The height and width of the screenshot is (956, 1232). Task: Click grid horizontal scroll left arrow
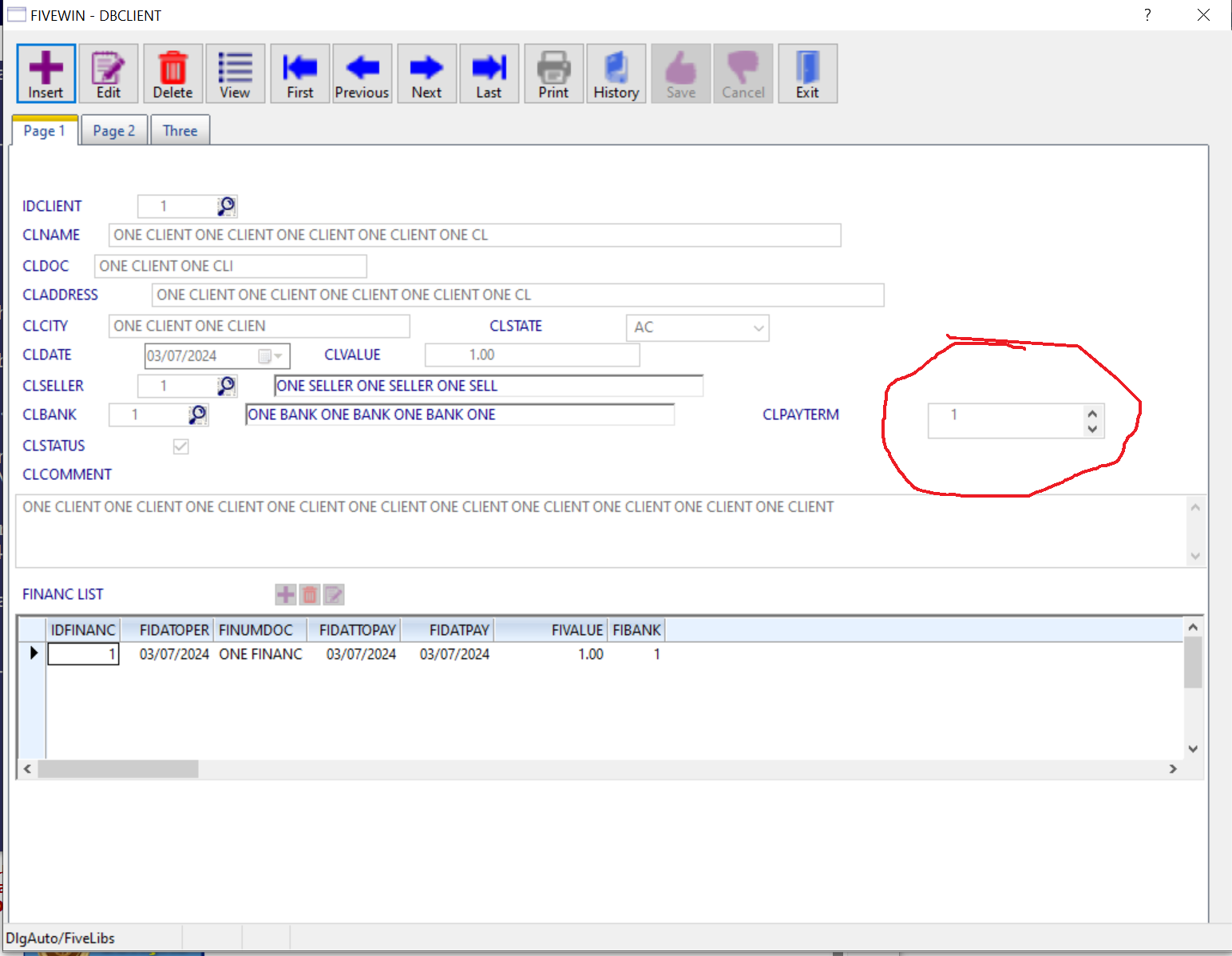[x=28, y=769]
